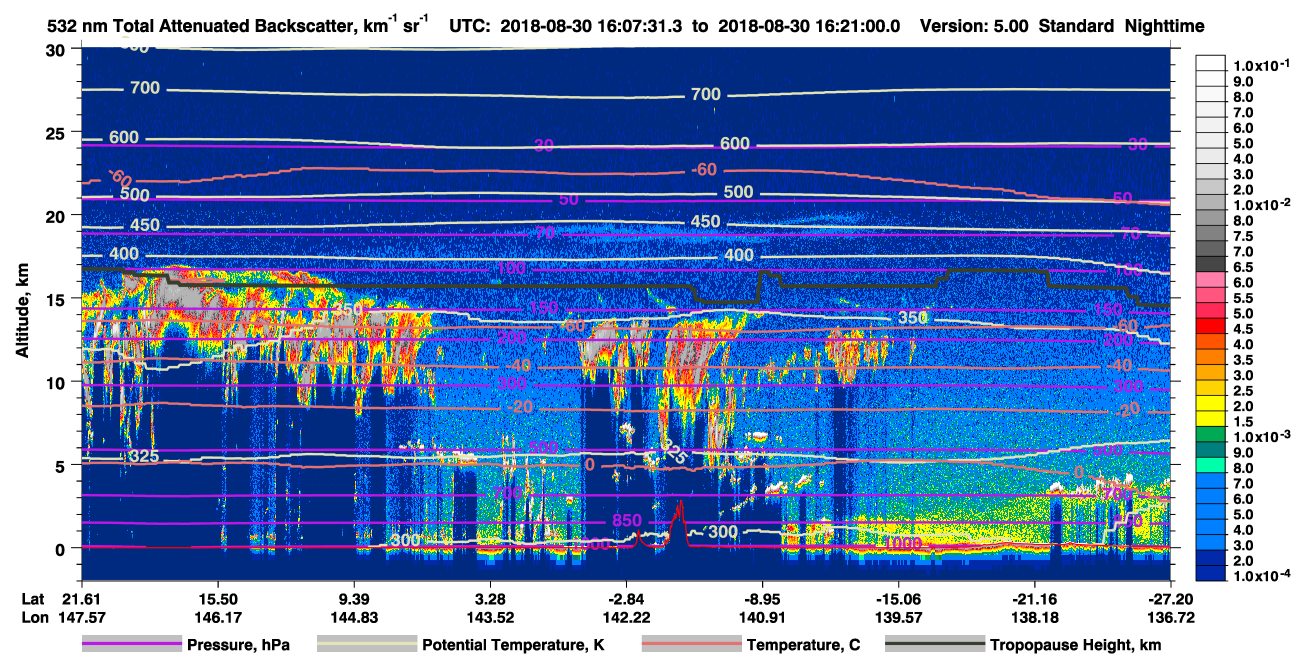Click the magenta Pressure legend line sample
The width and height of the screenshot is (1300, 667).
[x=131, y=644]
